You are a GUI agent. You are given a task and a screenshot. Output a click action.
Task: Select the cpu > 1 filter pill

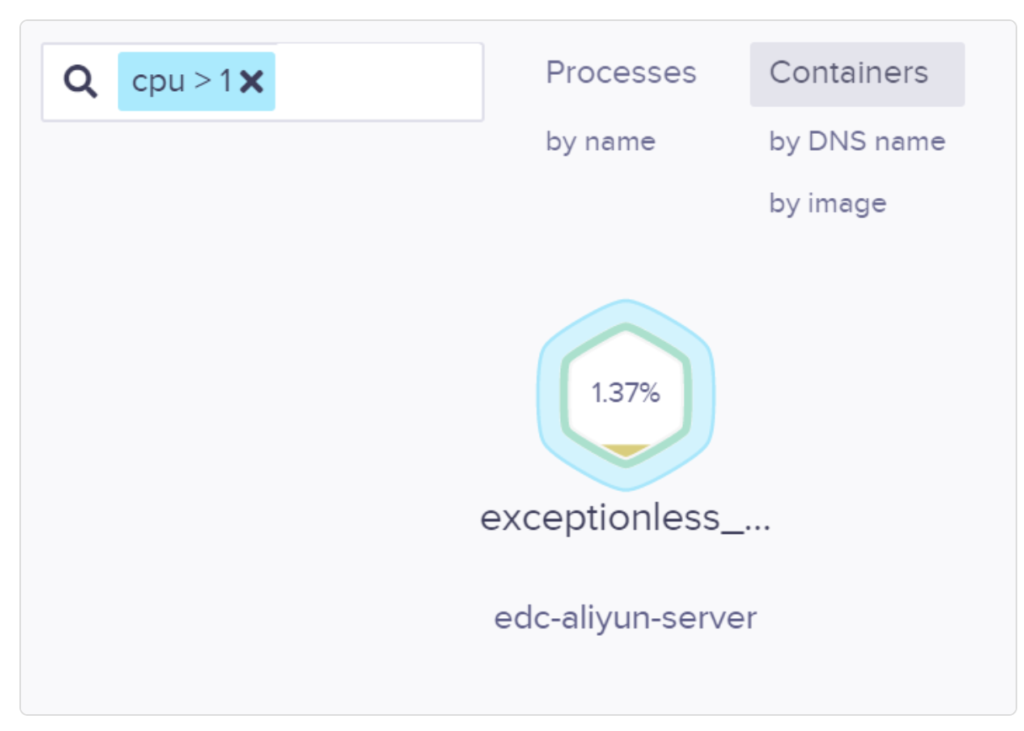point(197,82)
